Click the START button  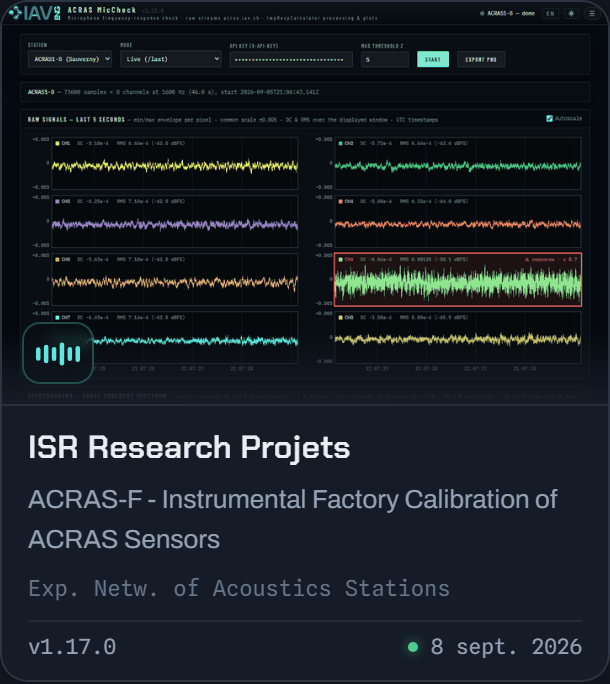tap(433, 59)
